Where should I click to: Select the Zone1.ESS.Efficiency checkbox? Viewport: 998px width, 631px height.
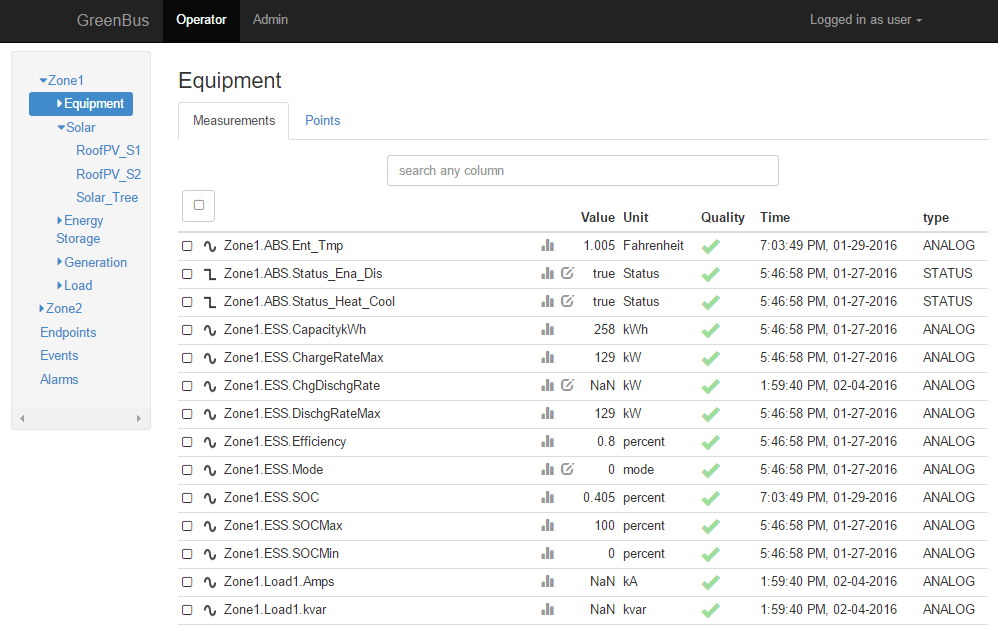pos(187,443)
